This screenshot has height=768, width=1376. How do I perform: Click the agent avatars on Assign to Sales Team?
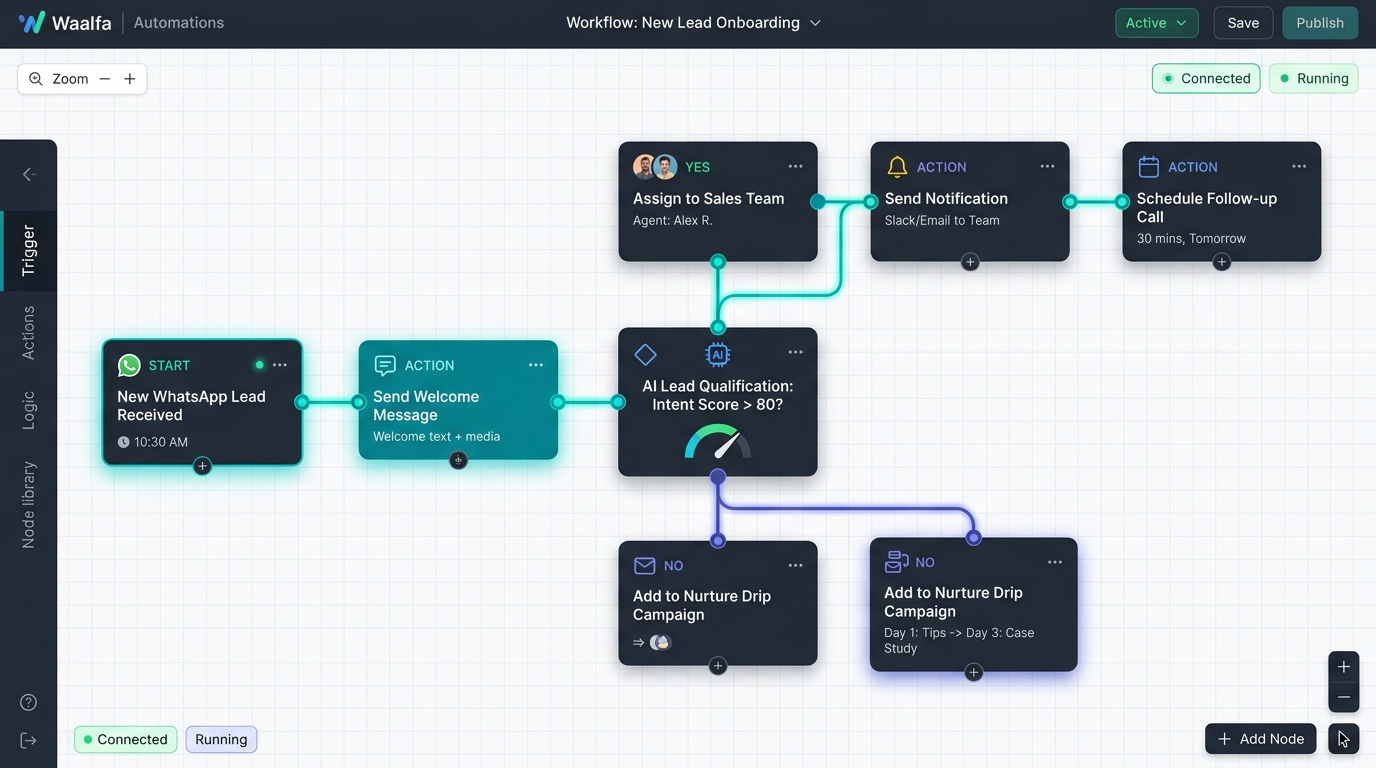655,167
